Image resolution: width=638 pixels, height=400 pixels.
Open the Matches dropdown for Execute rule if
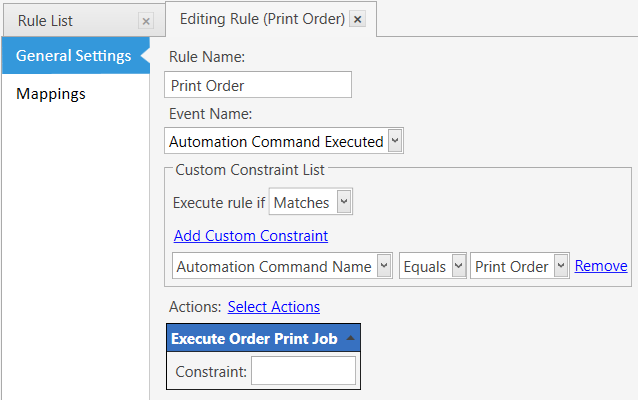[x=310, y=201]
